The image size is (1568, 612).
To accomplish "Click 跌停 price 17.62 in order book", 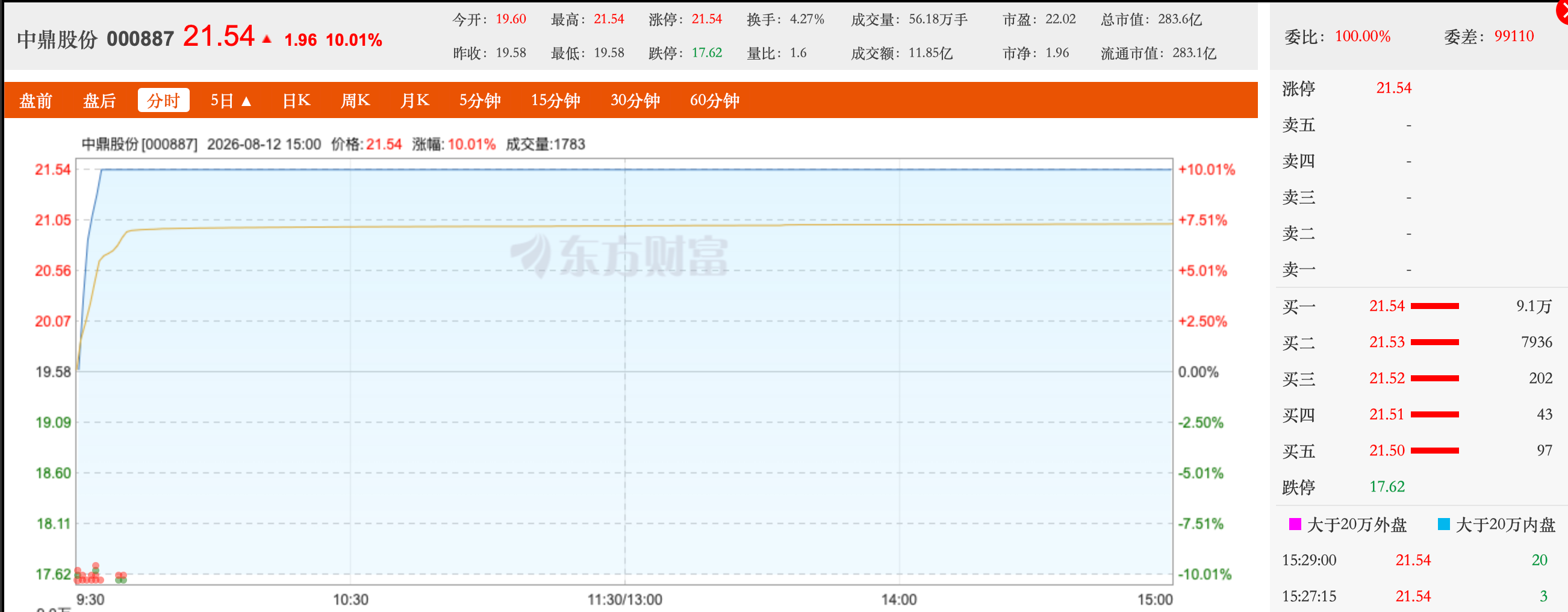I will coord(1387,487).
